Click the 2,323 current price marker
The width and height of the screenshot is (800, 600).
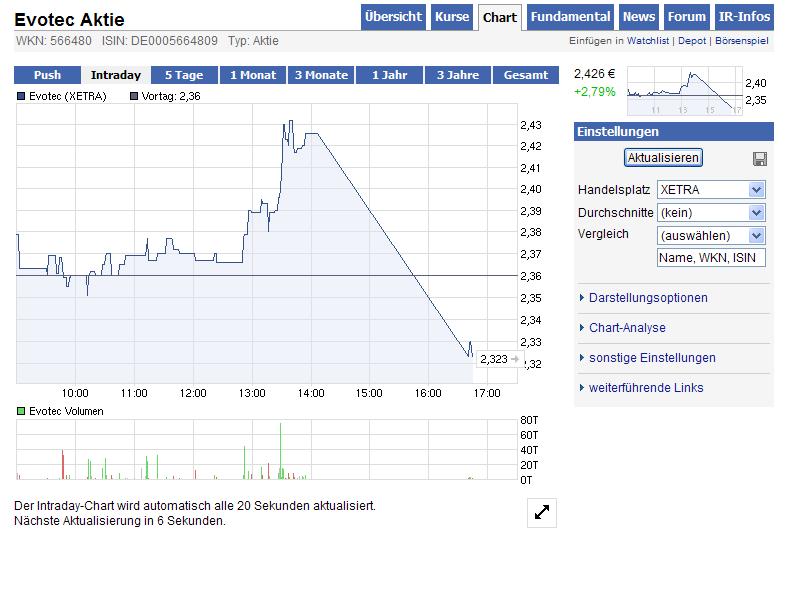coord(498,359)
